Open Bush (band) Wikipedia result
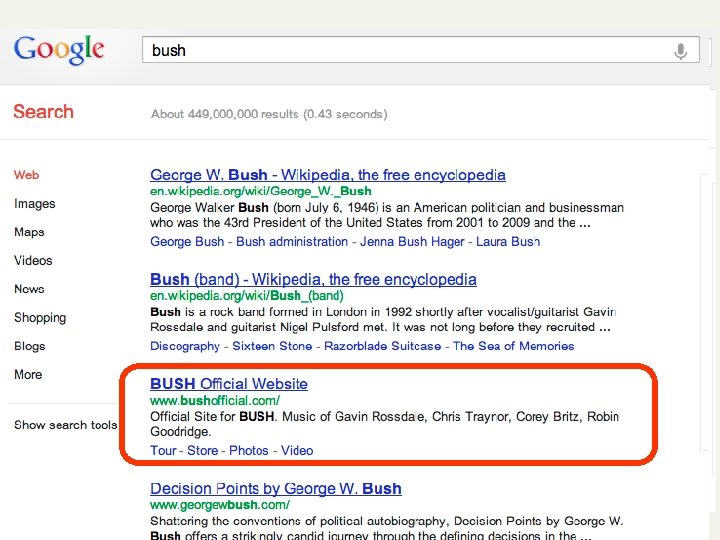 click(313, 279)
